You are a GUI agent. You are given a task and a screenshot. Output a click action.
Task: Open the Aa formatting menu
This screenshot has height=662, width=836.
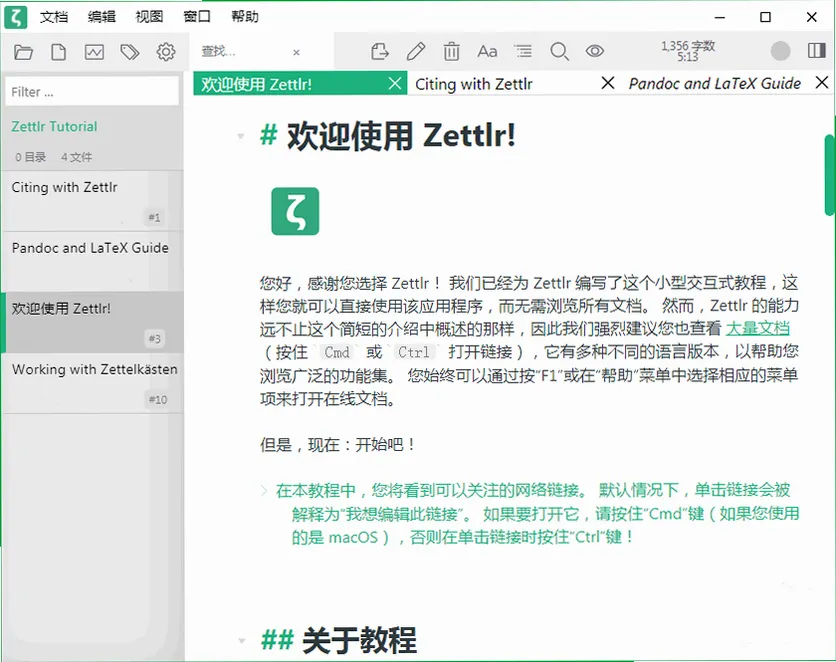click(487, 51)
